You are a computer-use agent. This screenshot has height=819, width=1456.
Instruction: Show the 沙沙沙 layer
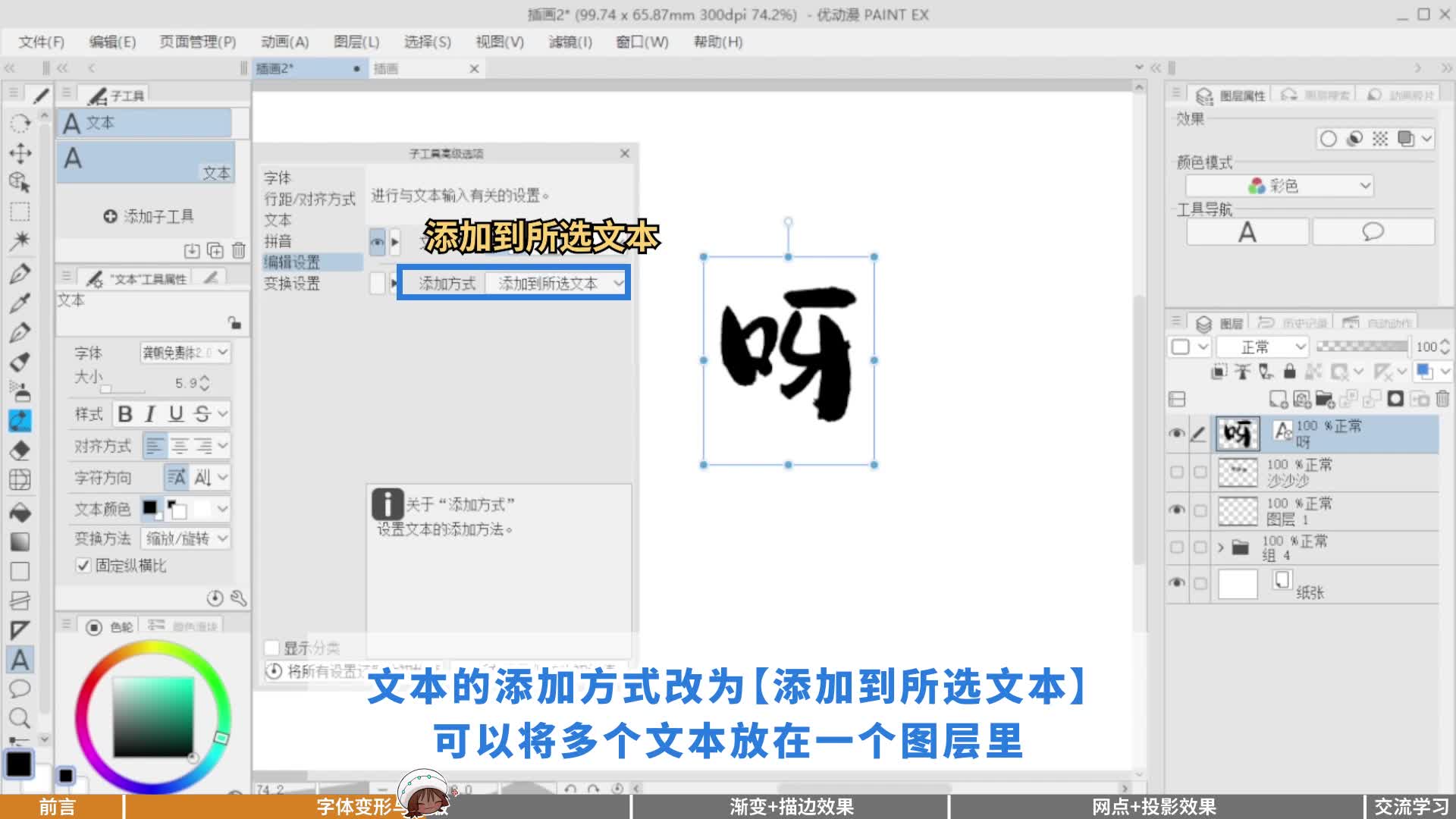tap(1176, 472)
